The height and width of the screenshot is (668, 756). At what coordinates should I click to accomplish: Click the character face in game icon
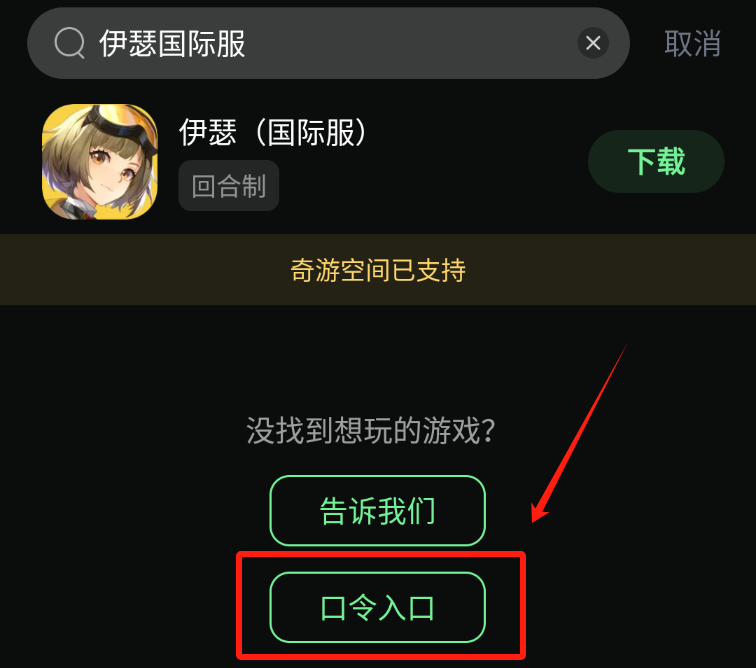tap(112, 169)
